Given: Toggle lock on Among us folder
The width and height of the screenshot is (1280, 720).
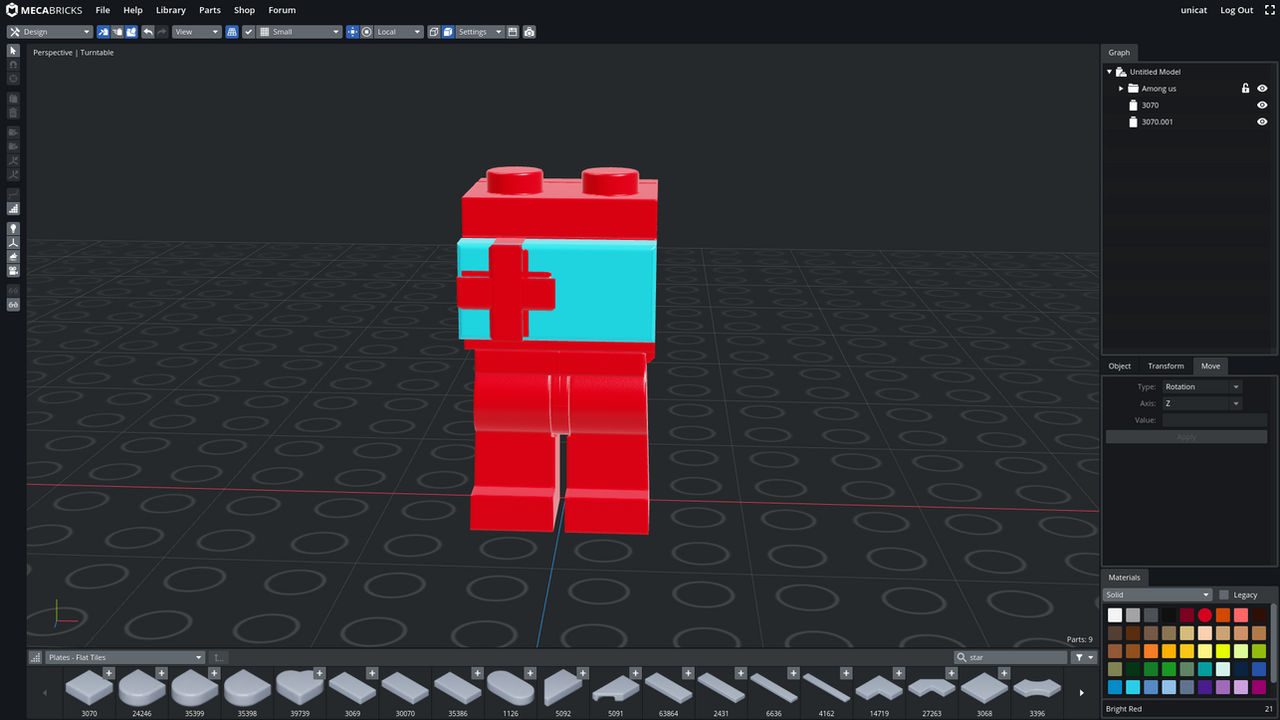Looking at the screenshot, I should click(x=1245, y=88).
